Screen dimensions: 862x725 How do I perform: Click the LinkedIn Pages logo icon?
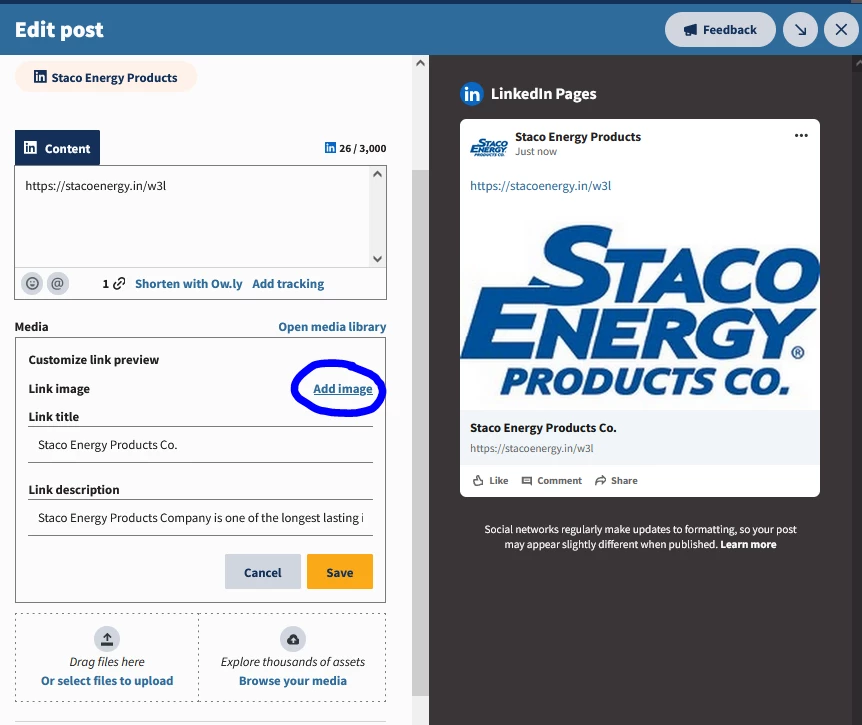[472, 94]
